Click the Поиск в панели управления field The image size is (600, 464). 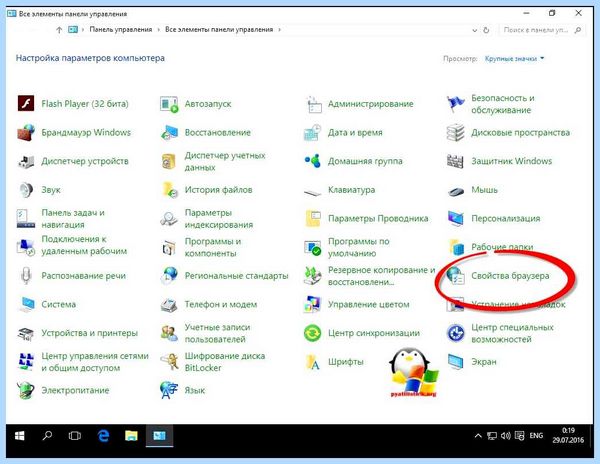pyautogui.click(x=542, y=30)
